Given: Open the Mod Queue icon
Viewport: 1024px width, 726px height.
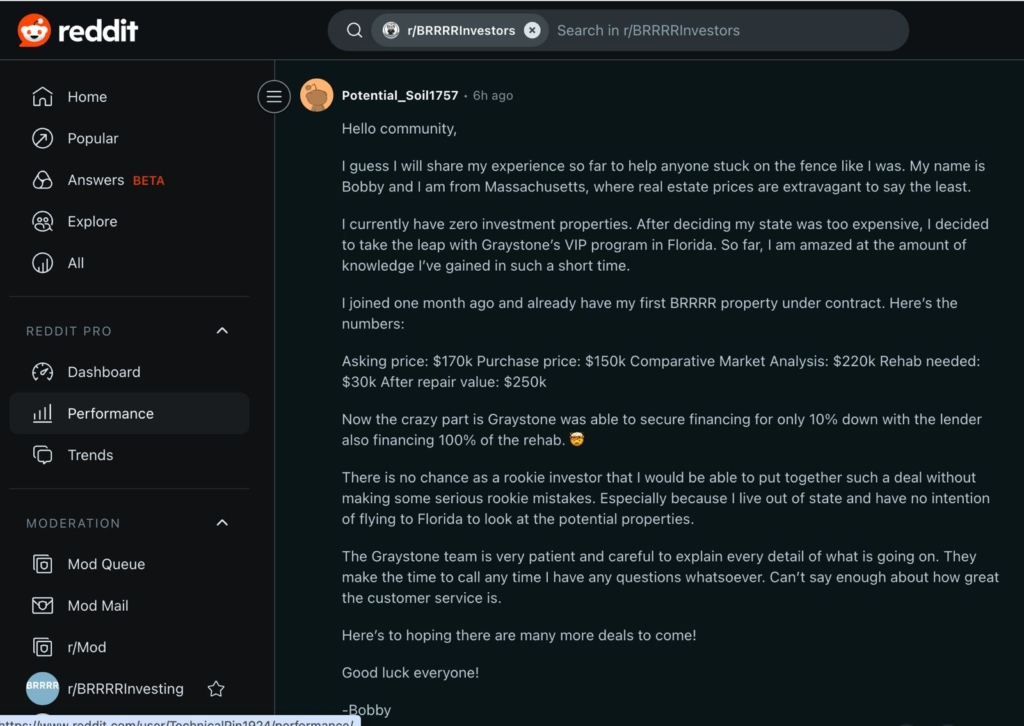Looking at the screenshot, I should click(x=42, y=564).
